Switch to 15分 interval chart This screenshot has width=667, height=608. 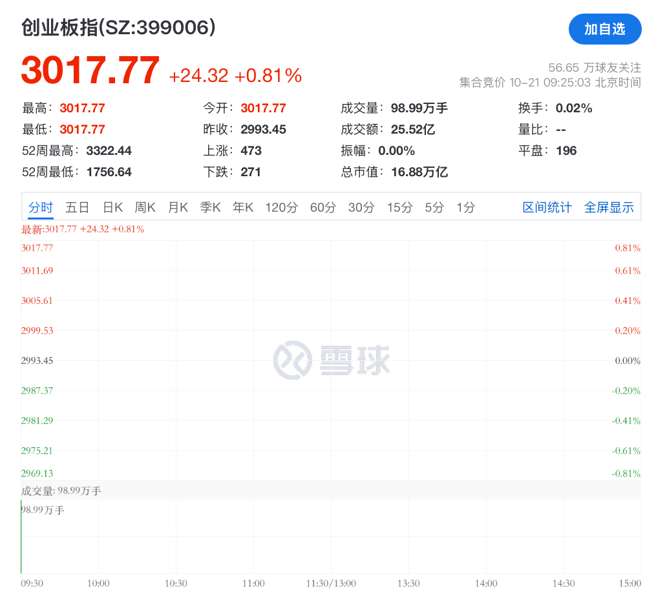click(399, 207)
